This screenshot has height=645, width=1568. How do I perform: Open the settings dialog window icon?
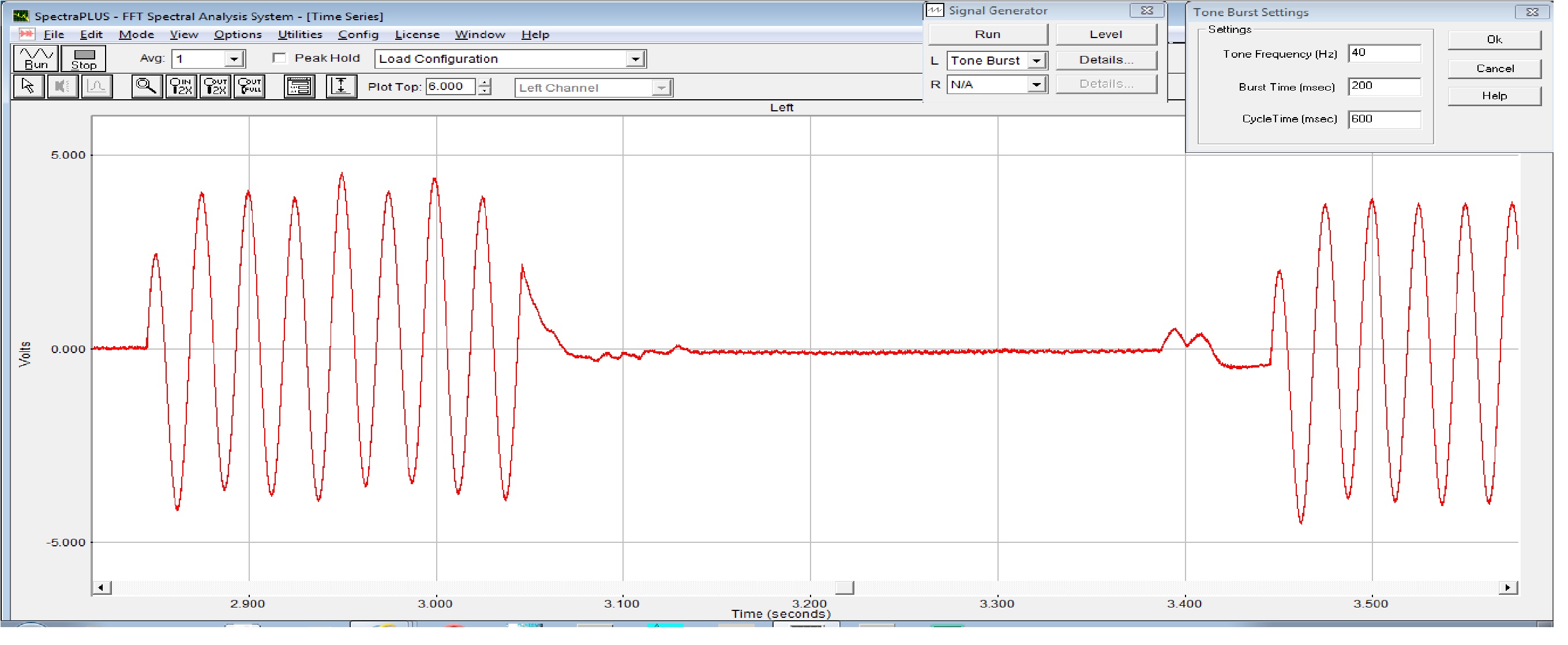tap(299, 87)
